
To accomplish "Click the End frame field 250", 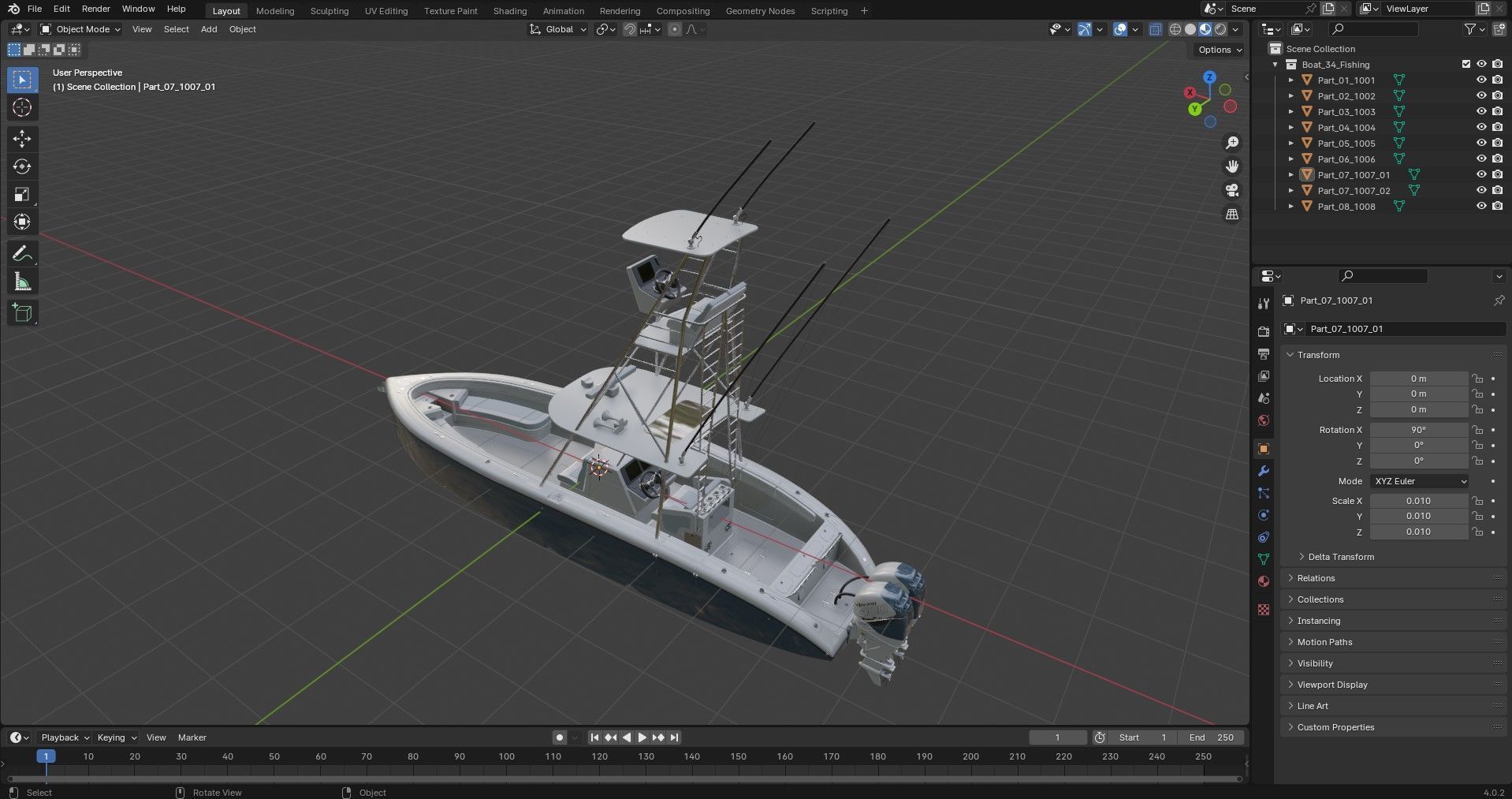I will click(1212, 737).
